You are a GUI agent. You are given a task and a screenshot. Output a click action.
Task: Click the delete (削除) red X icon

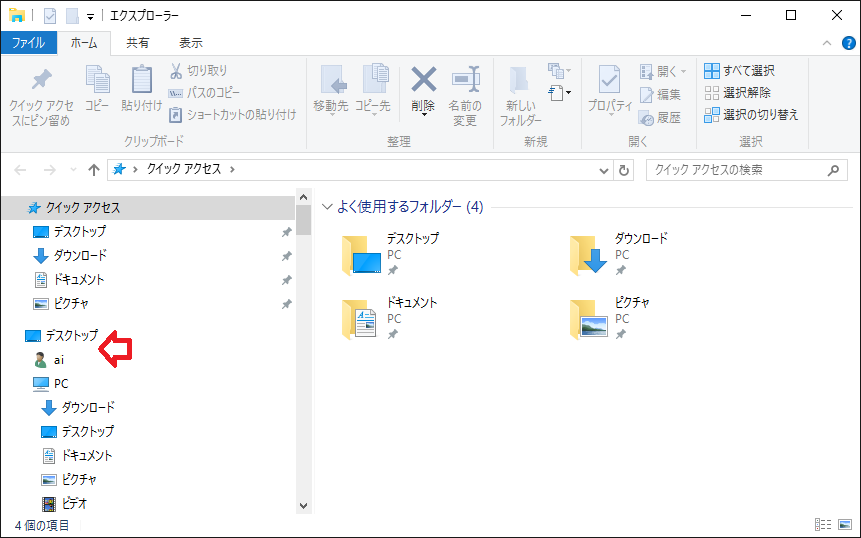pos(424,80)
